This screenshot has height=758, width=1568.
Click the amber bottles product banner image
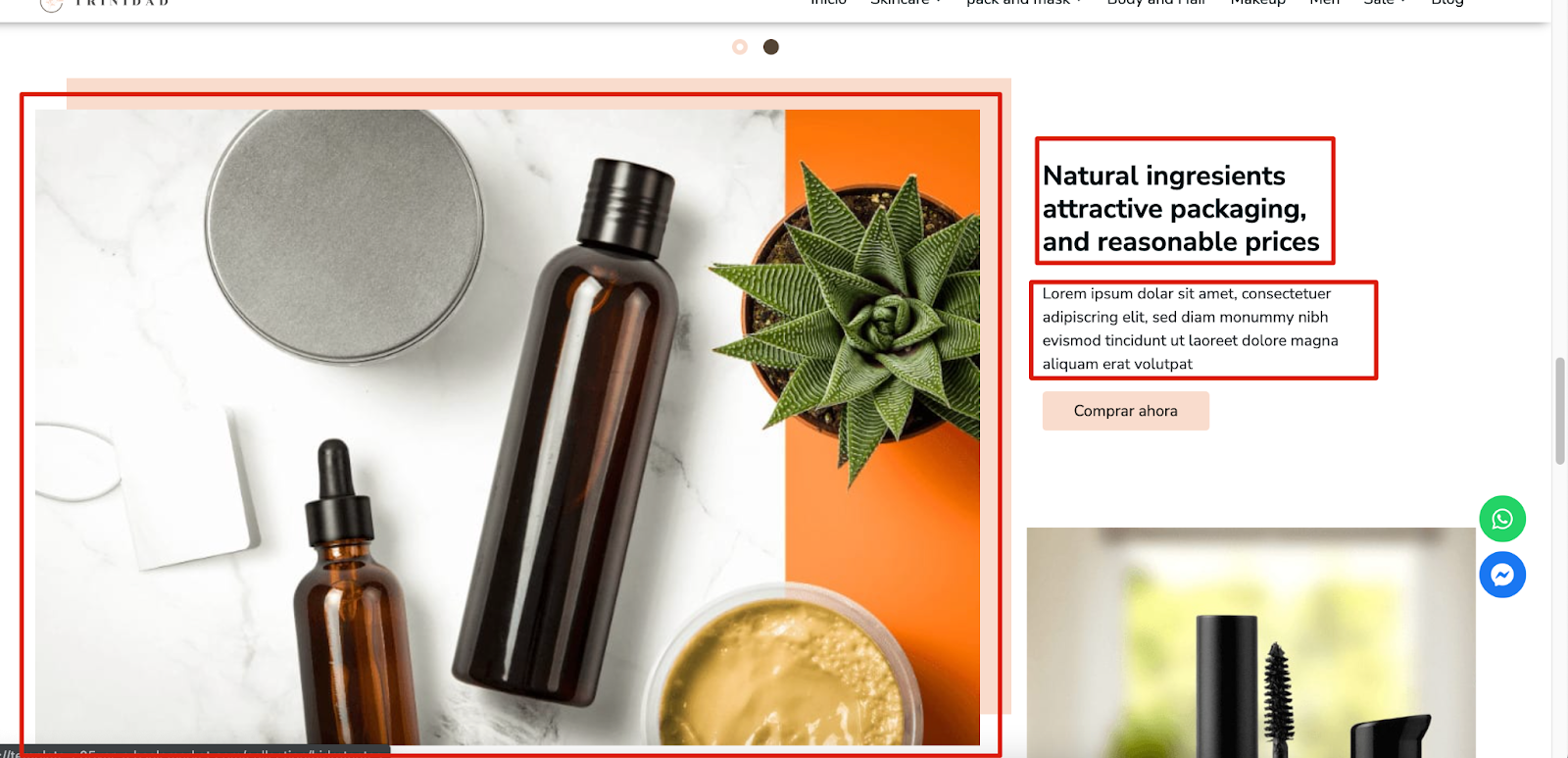tap(508, 427)
